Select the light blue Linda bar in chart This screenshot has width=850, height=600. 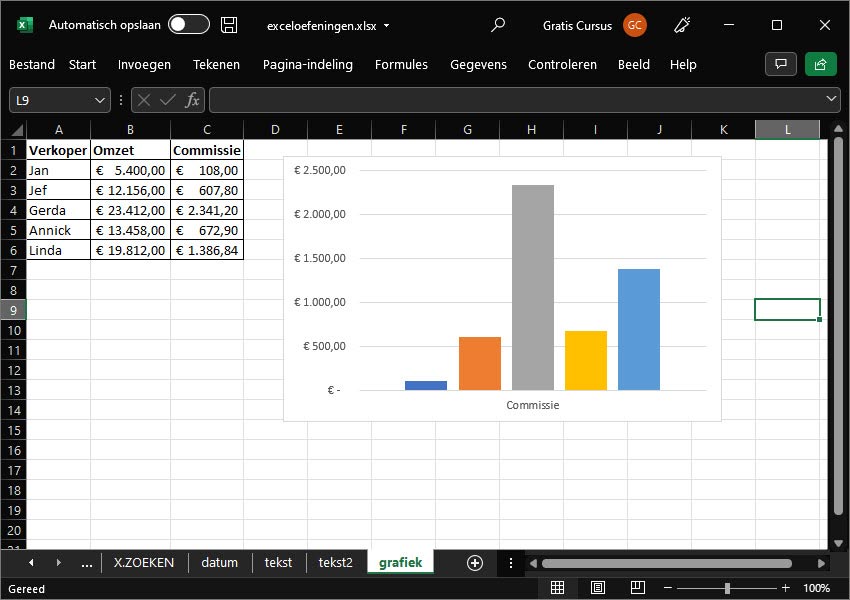coord(639,329)
